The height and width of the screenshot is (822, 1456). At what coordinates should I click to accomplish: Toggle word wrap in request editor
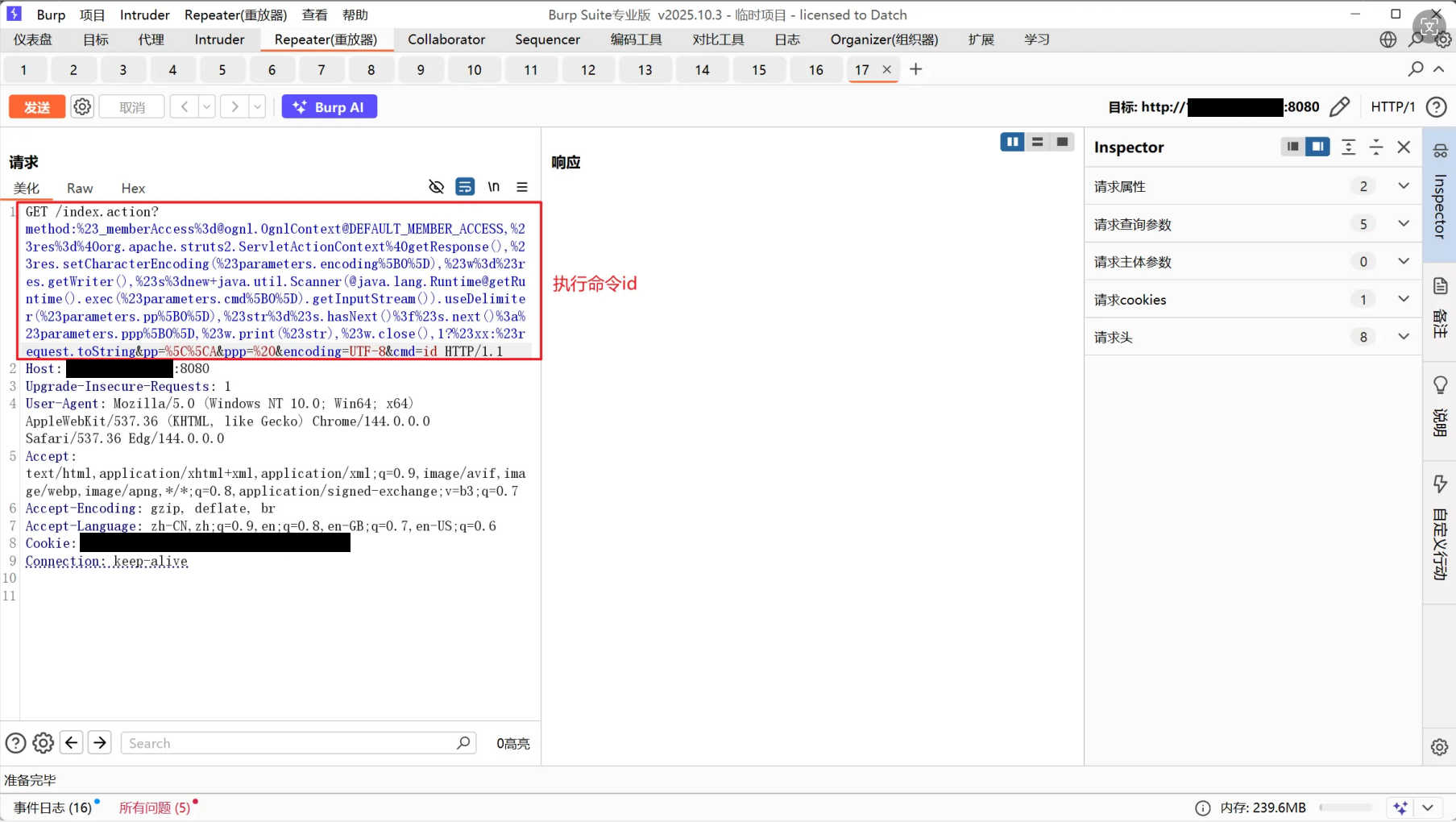tap(465, 187)
